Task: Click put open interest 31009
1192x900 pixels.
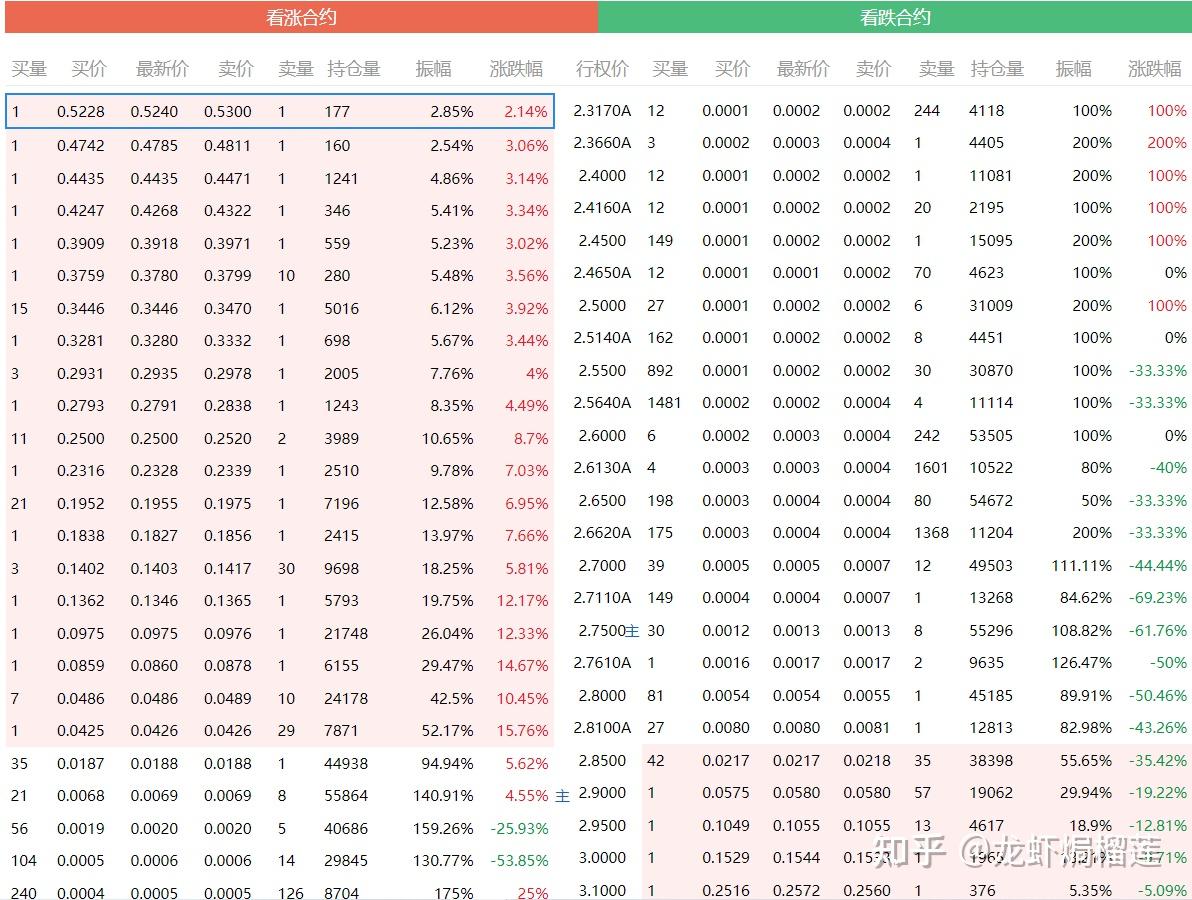Action: point(991,306)
